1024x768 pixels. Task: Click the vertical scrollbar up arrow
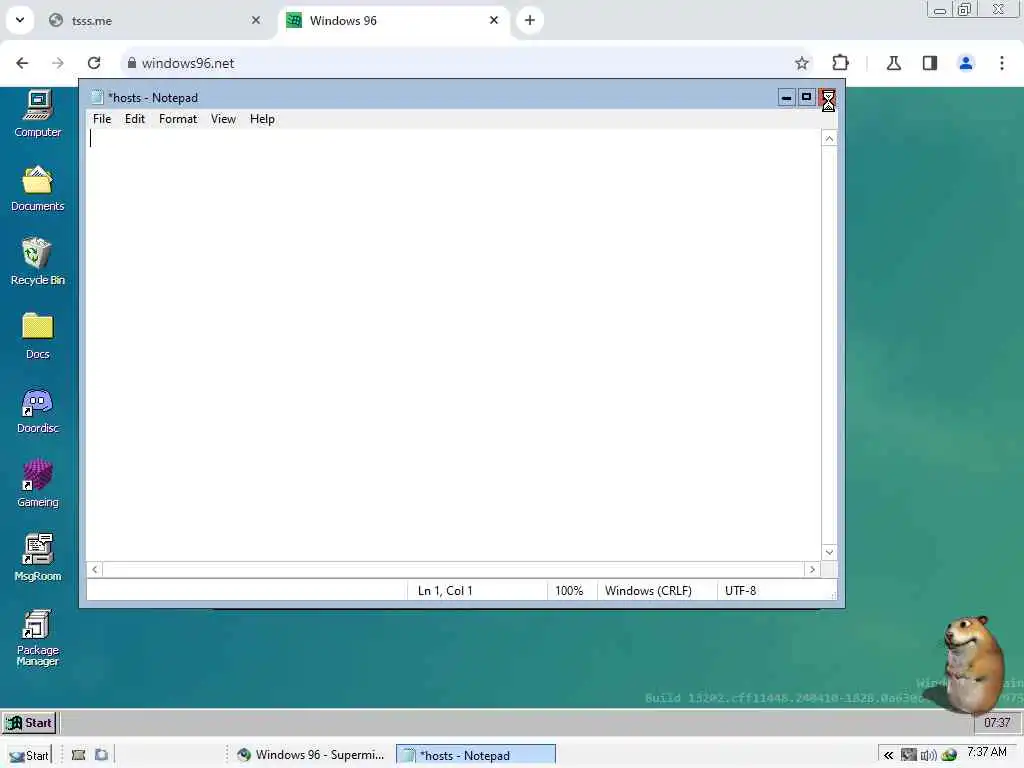point(829,138)
